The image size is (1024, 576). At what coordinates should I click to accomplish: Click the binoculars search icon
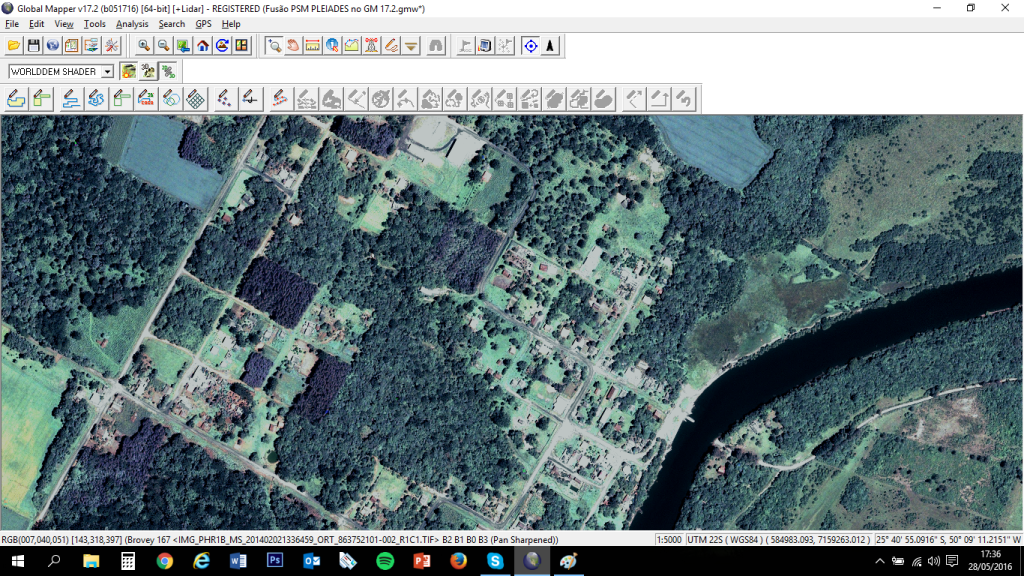(x=436, y=46)
